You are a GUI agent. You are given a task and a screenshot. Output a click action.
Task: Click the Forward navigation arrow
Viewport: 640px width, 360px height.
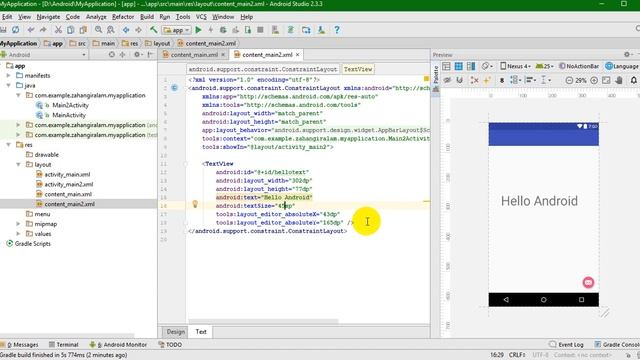138,30
